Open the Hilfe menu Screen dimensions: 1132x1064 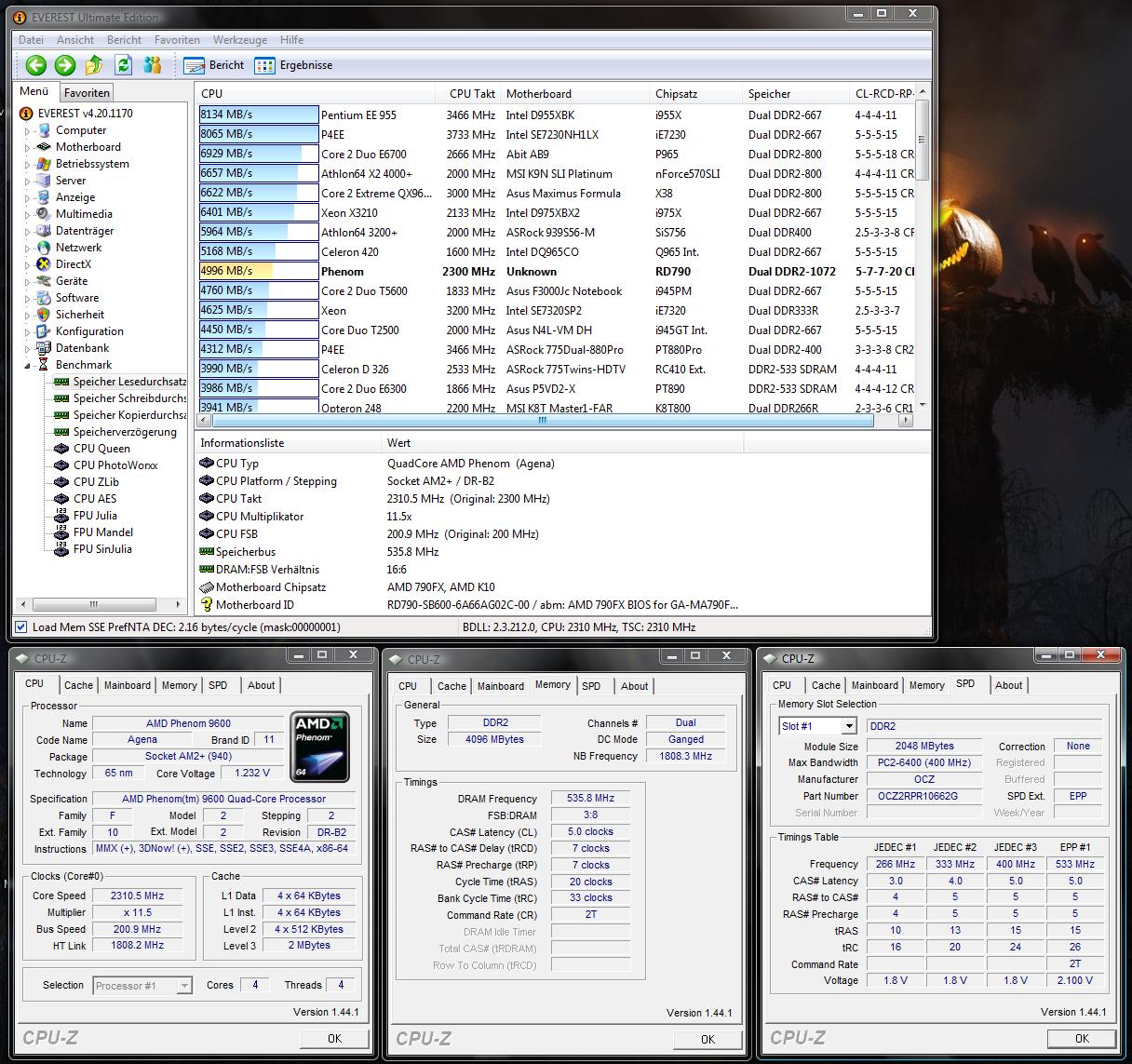pos(292,40)
